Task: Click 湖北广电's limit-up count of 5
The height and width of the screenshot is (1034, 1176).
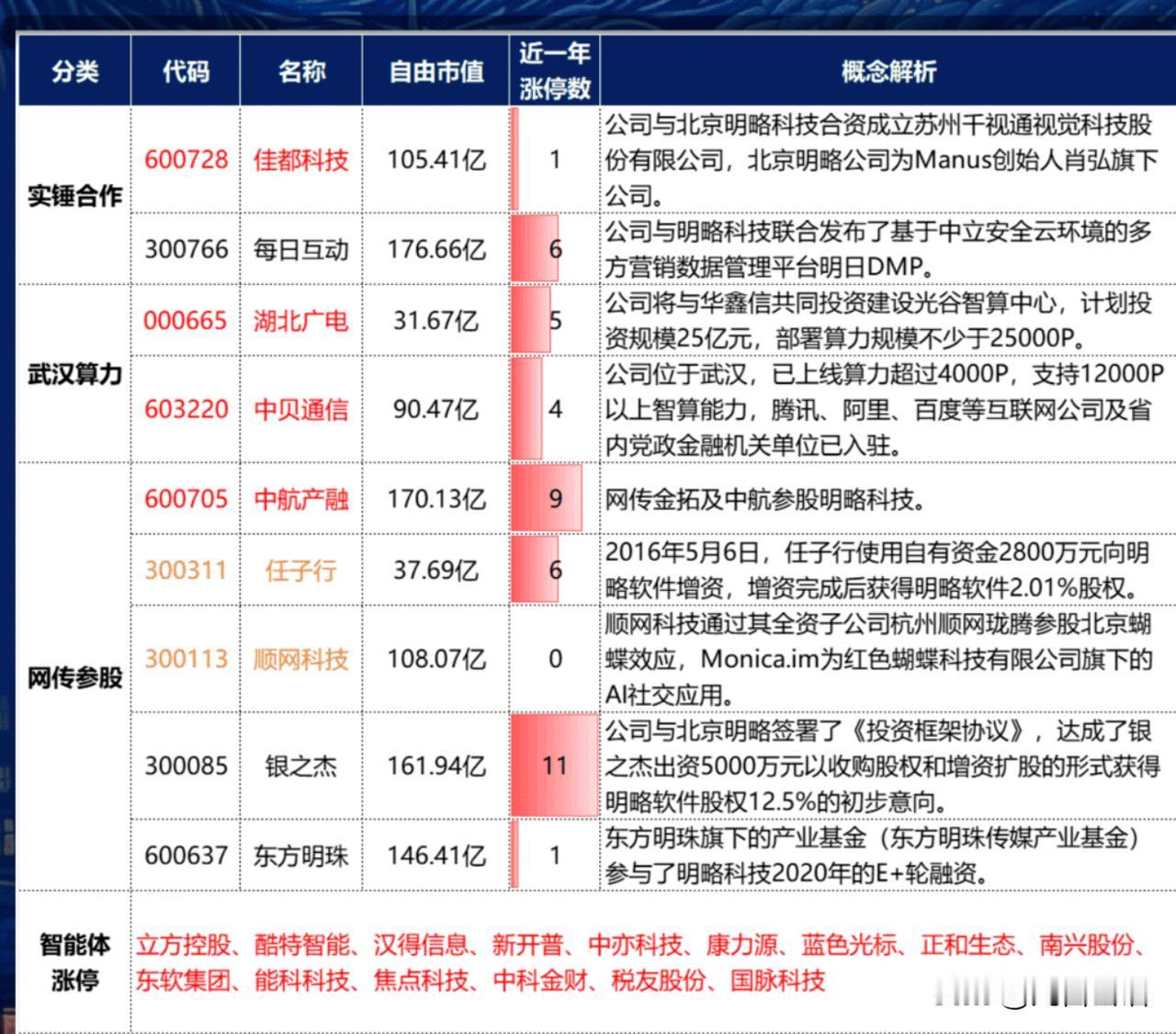Action: [555, 321]
